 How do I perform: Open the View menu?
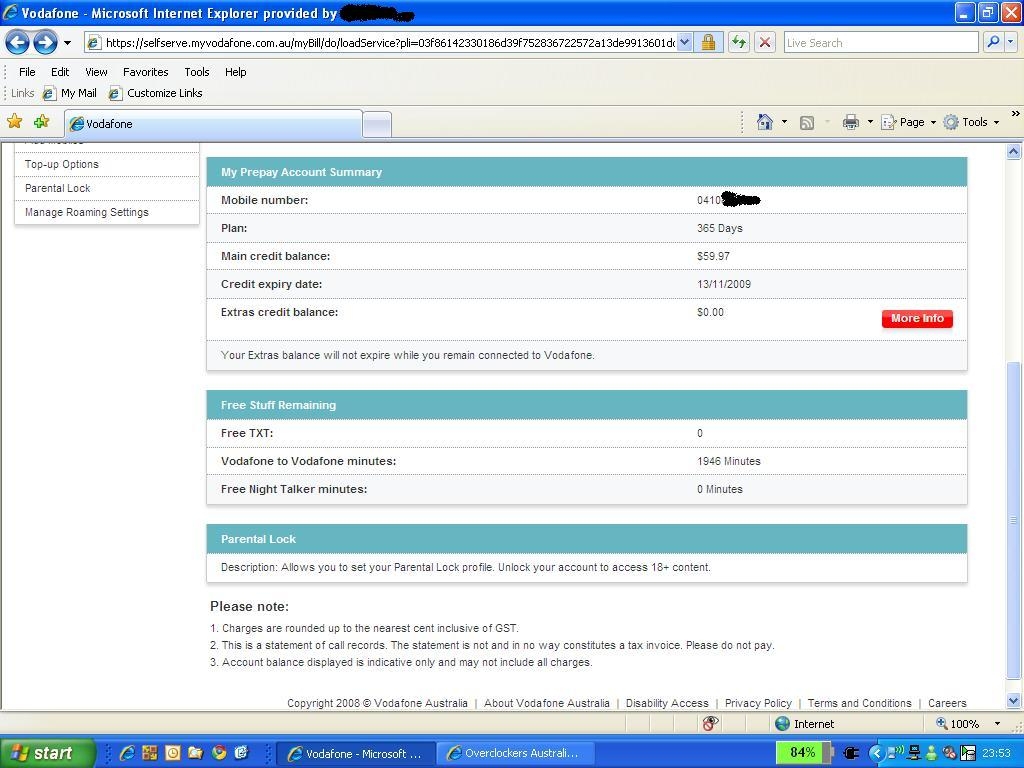(x=96, y=72)
